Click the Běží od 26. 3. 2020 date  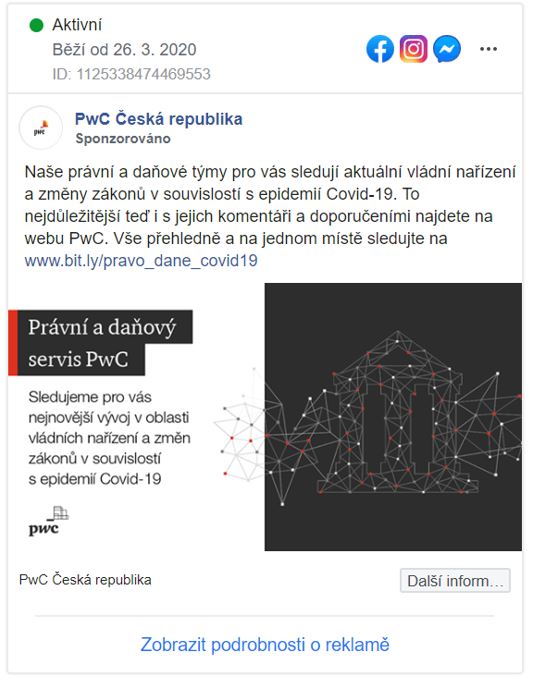[124, 49]
